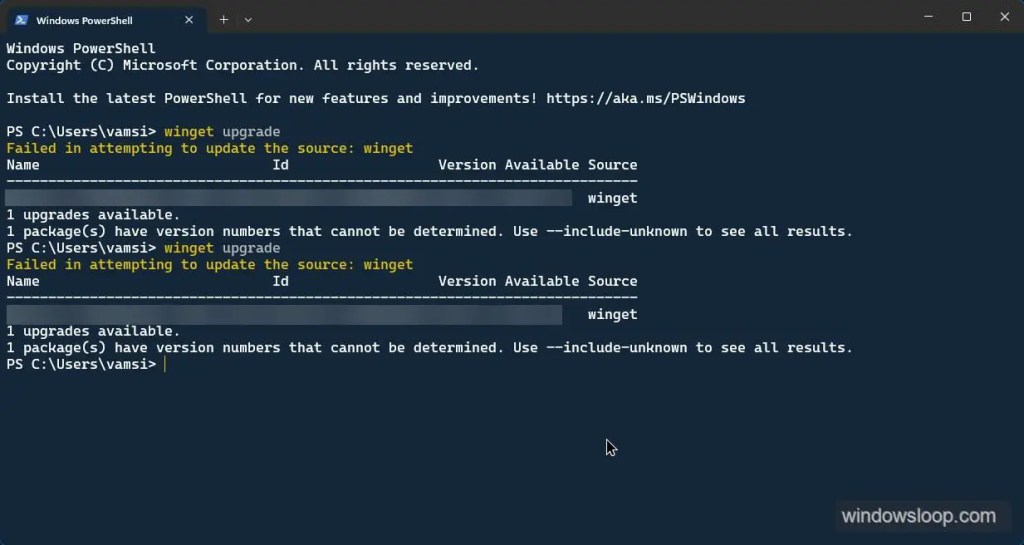Select the Windows PowerShell tab title

84,20
